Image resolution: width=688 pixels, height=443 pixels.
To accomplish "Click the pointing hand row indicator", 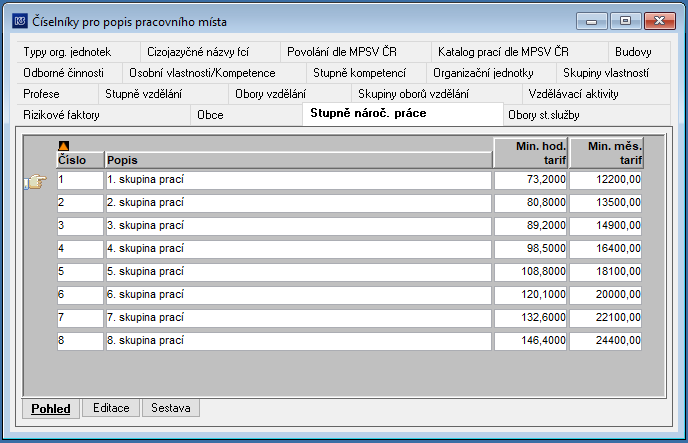I will click(x=36, y=181).
